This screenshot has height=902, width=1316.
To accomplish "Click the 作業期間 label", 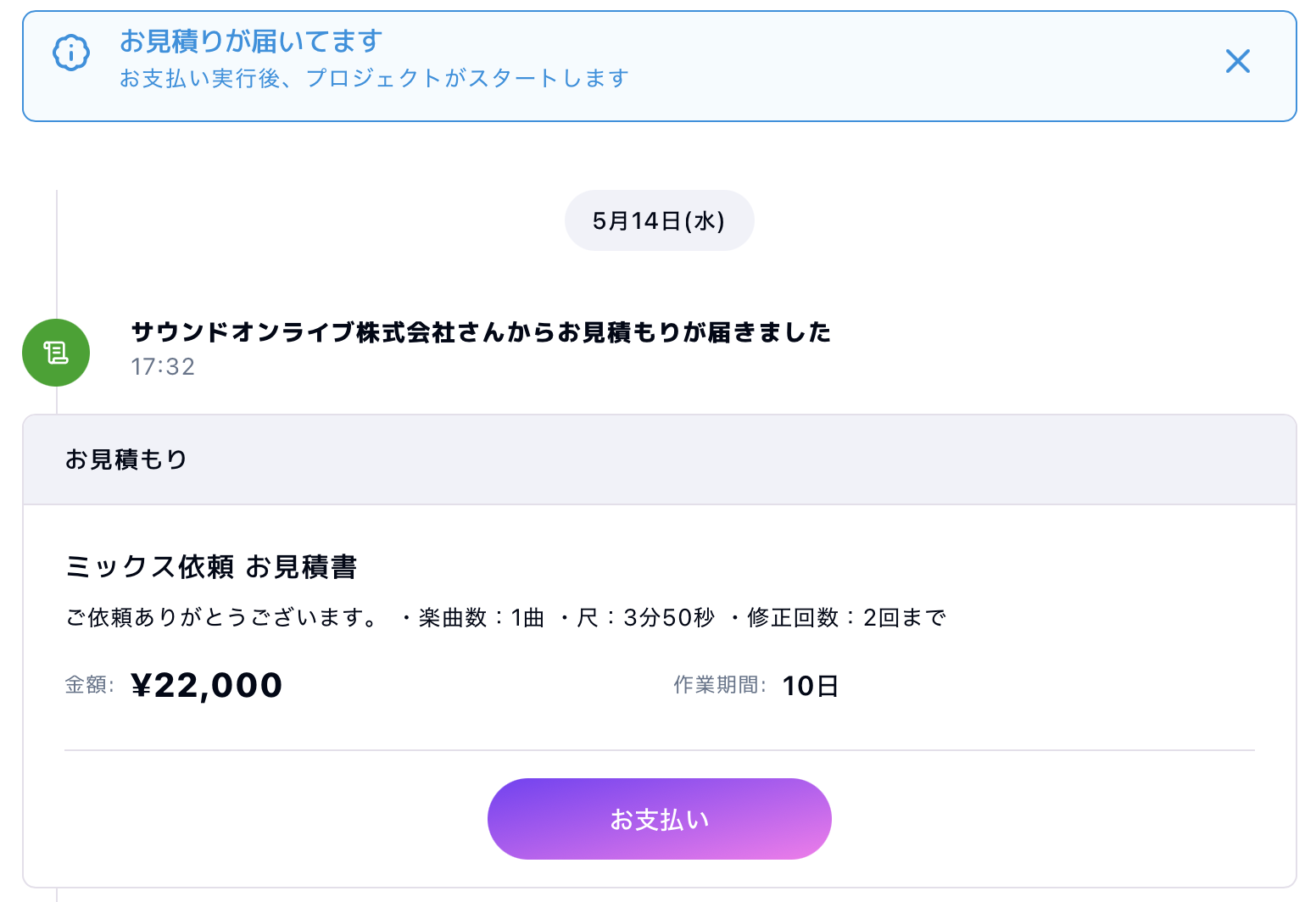I will point(719,685).
